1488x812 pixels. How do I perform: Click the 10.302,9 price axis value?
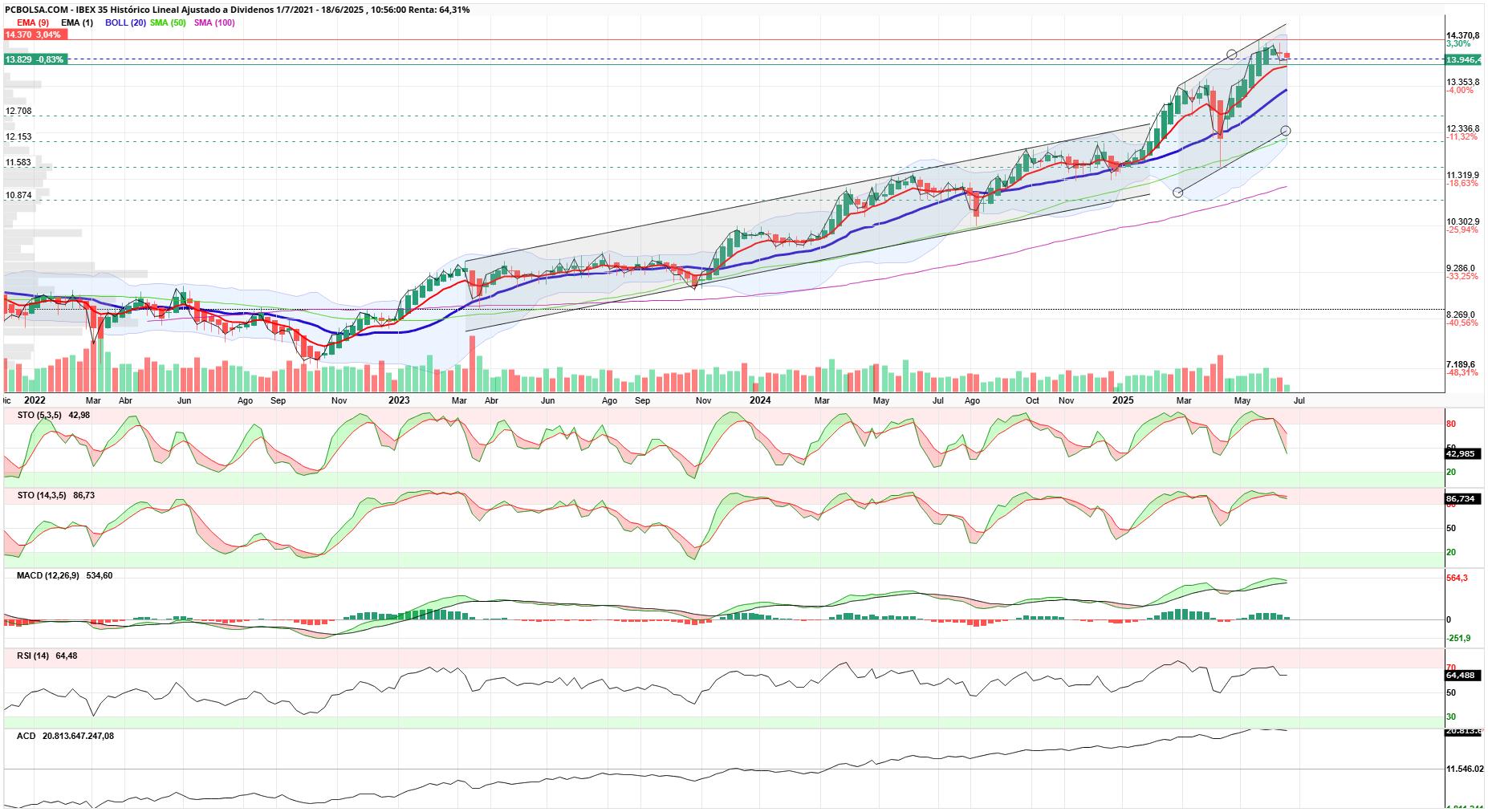click(x=1462, y=221)
